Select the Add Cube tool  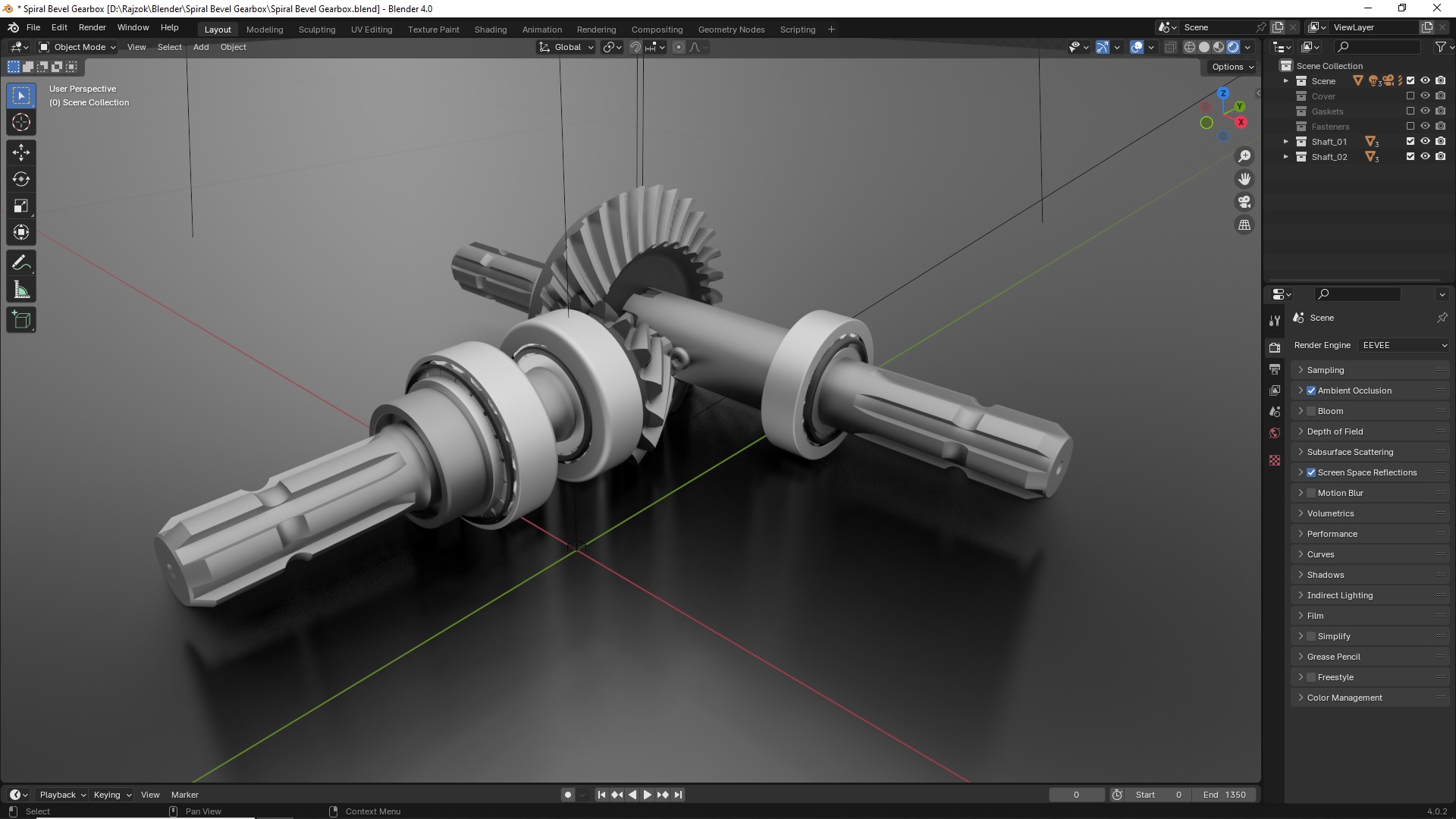click(20, 320)
